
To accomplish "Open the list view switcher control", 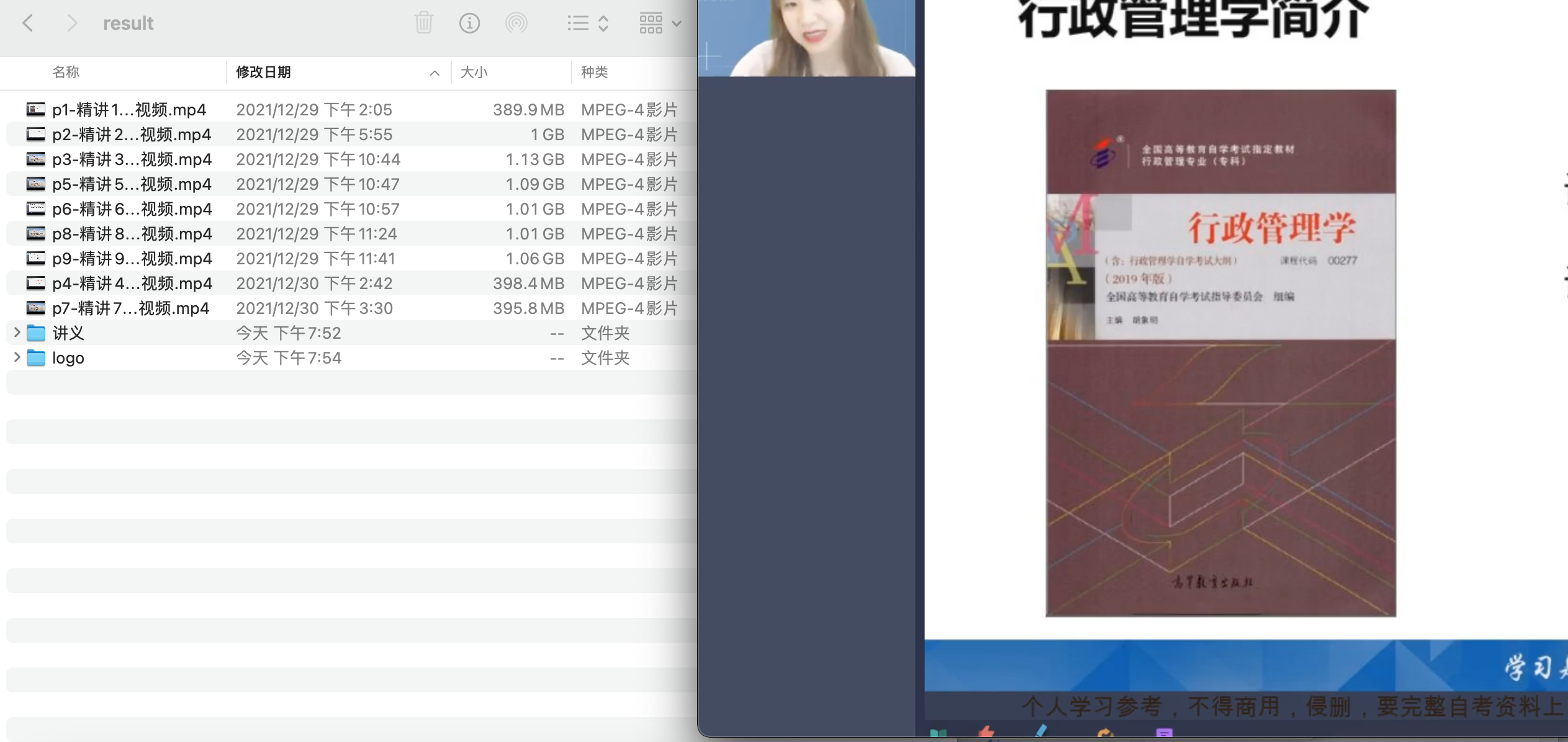I will point(587,24).
